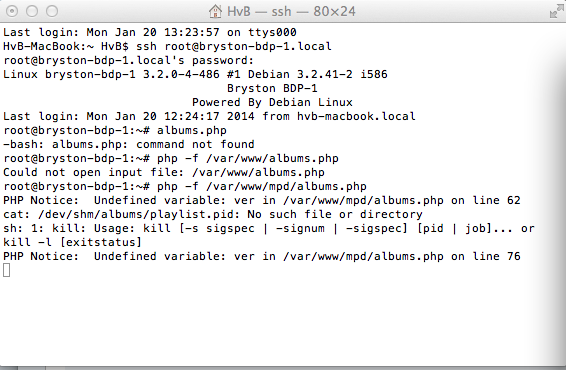Image resolution: width=566 pixels, height=370 pixels.
Task: Minimize the terminal window using the middle button
Action: (32, 11)
